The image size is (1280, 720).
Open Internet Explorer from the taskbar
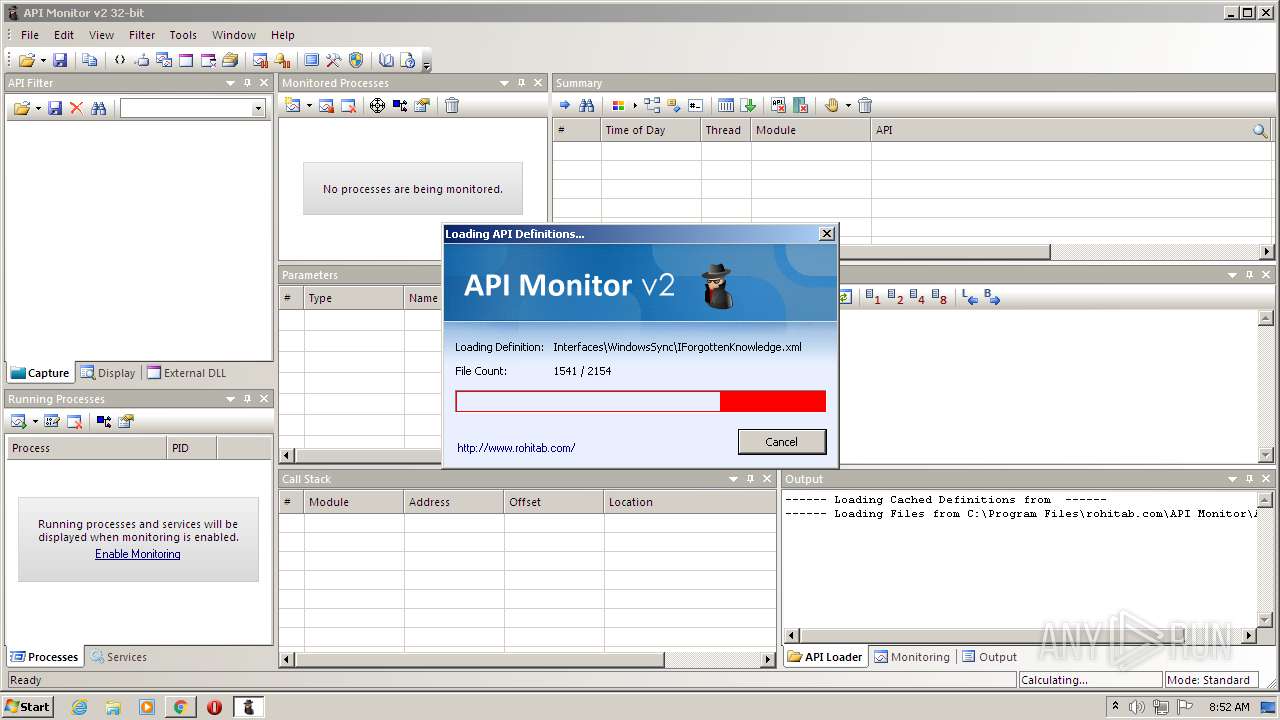point(79,707)
